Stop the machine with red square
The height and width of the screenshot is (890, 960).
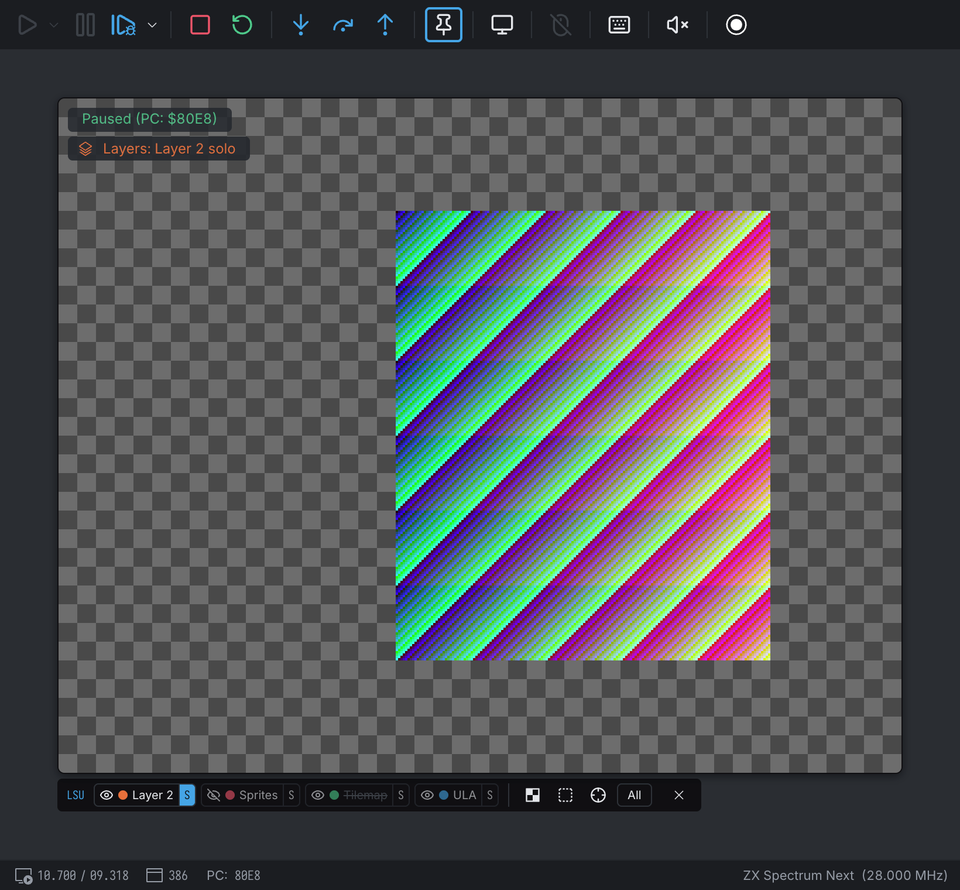(200, 25)
